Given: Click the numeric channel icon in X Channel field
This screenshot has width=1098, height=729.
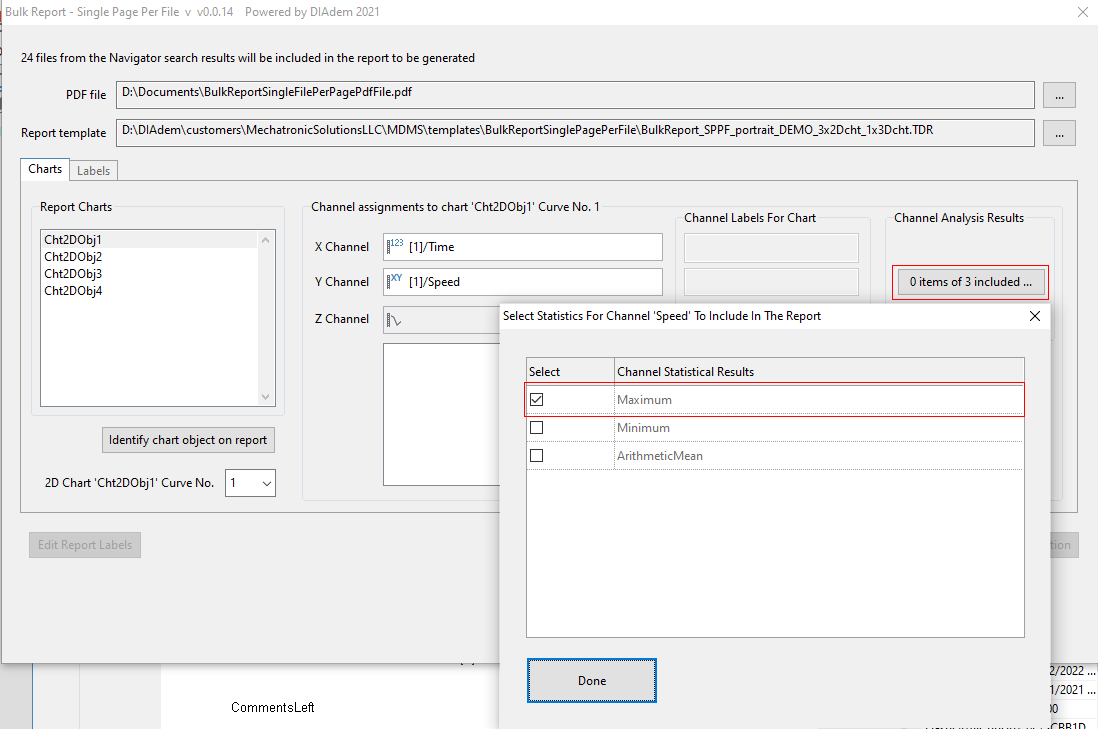Looking at the screenshot, I should (x=395, y=246).
